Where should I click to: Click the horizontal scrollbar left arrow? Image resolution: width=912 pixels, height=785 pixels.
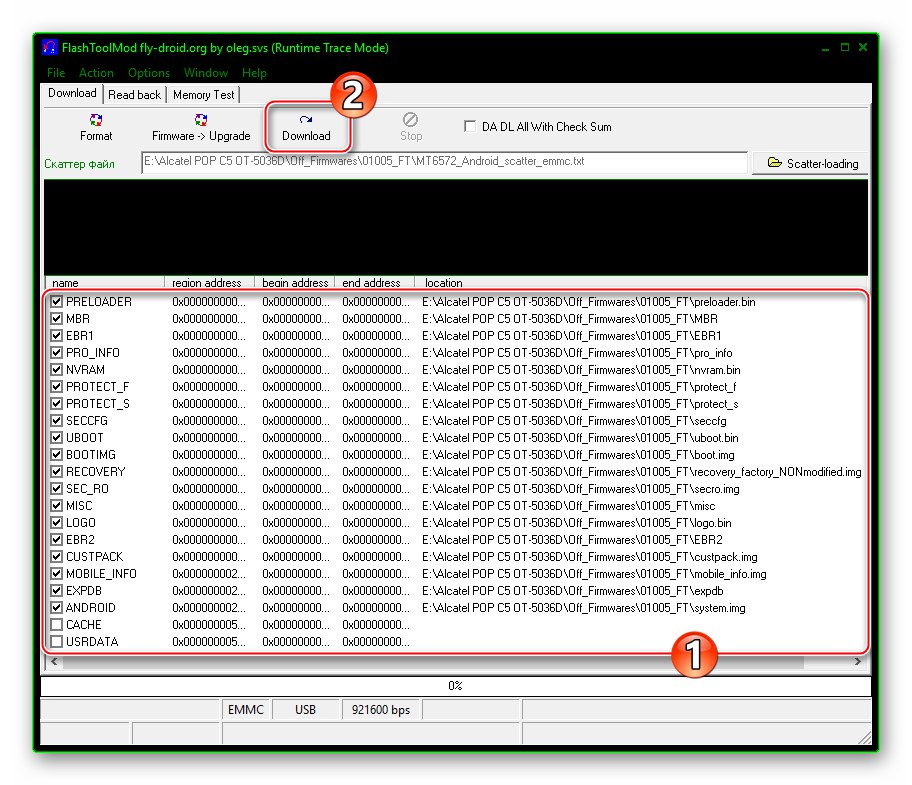click(x=54, y=661)
